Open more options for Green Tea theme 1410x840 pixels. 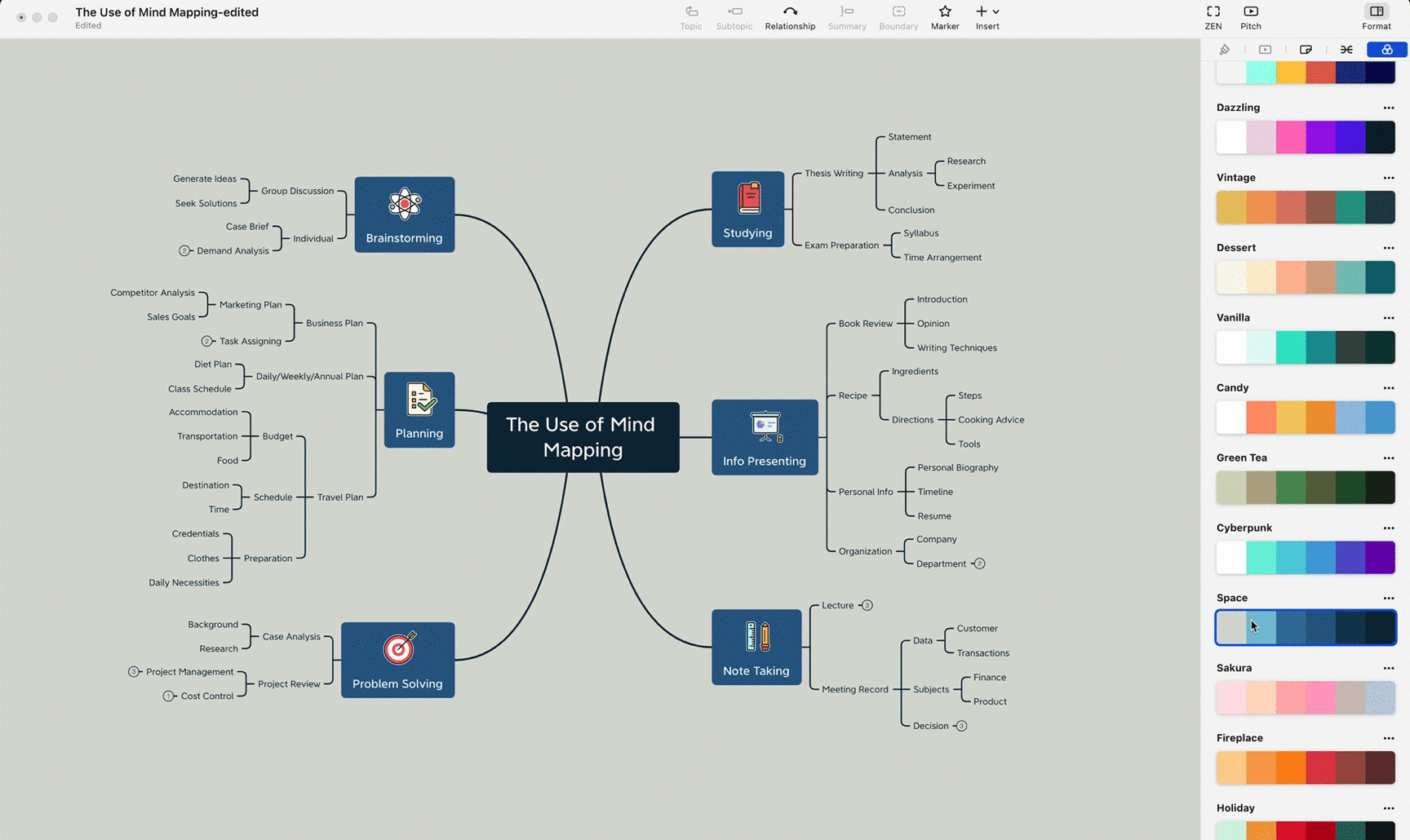(1388, 458)
